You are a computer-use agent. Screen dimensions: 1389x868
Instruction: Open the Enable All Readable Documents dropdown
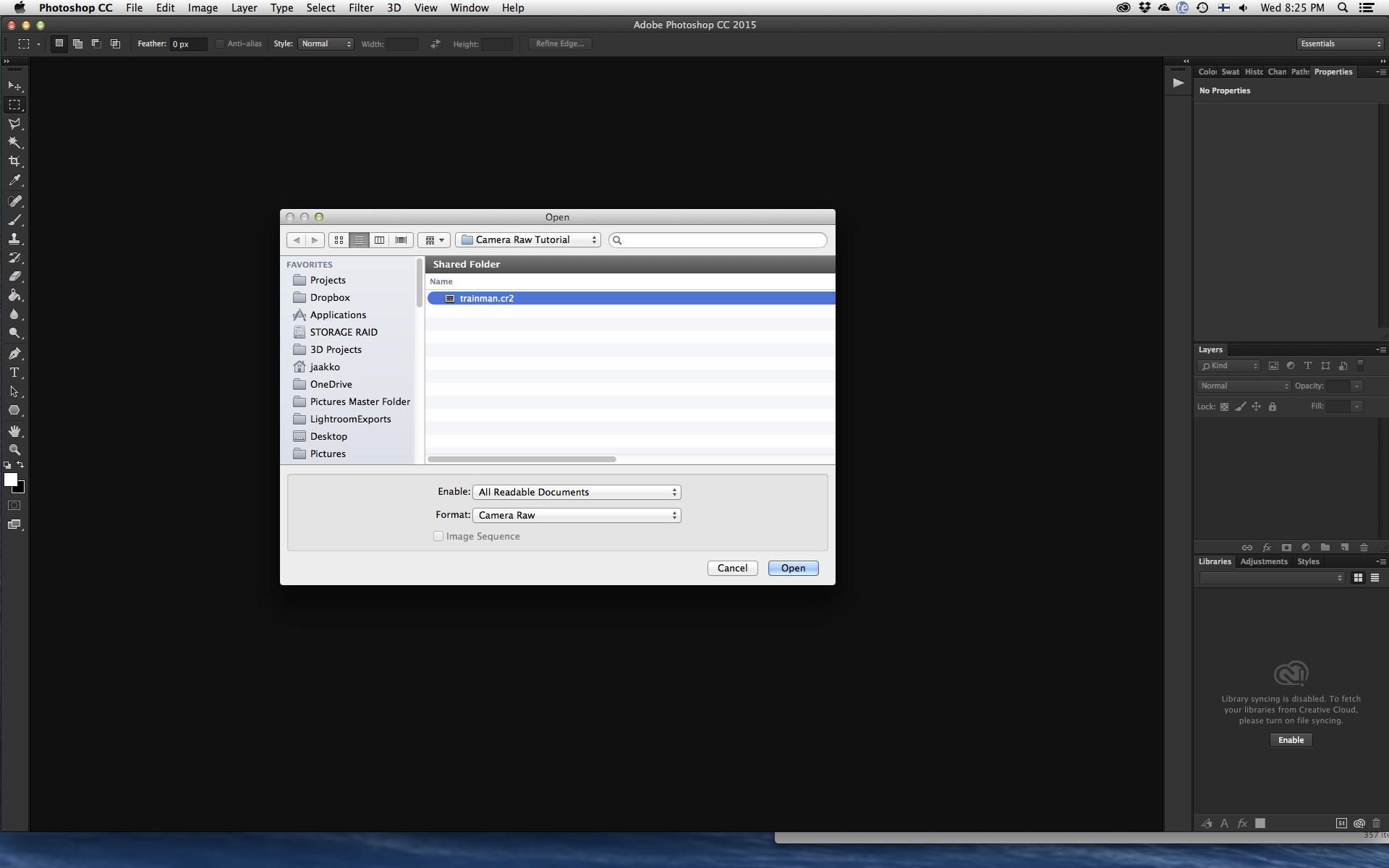pos(577,492)
